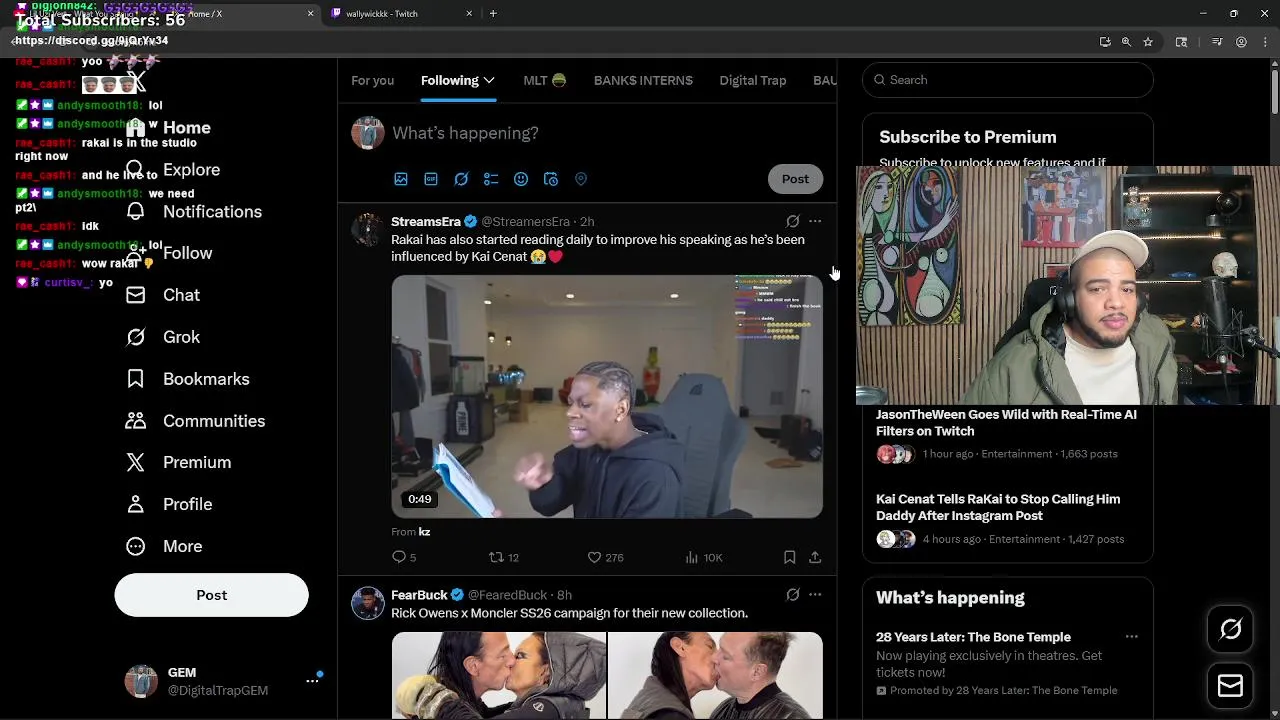Image resolution: width=1280 pixels, height=720 pixels.
Task: Switch to For you tab
Action: tap(372, 80)
